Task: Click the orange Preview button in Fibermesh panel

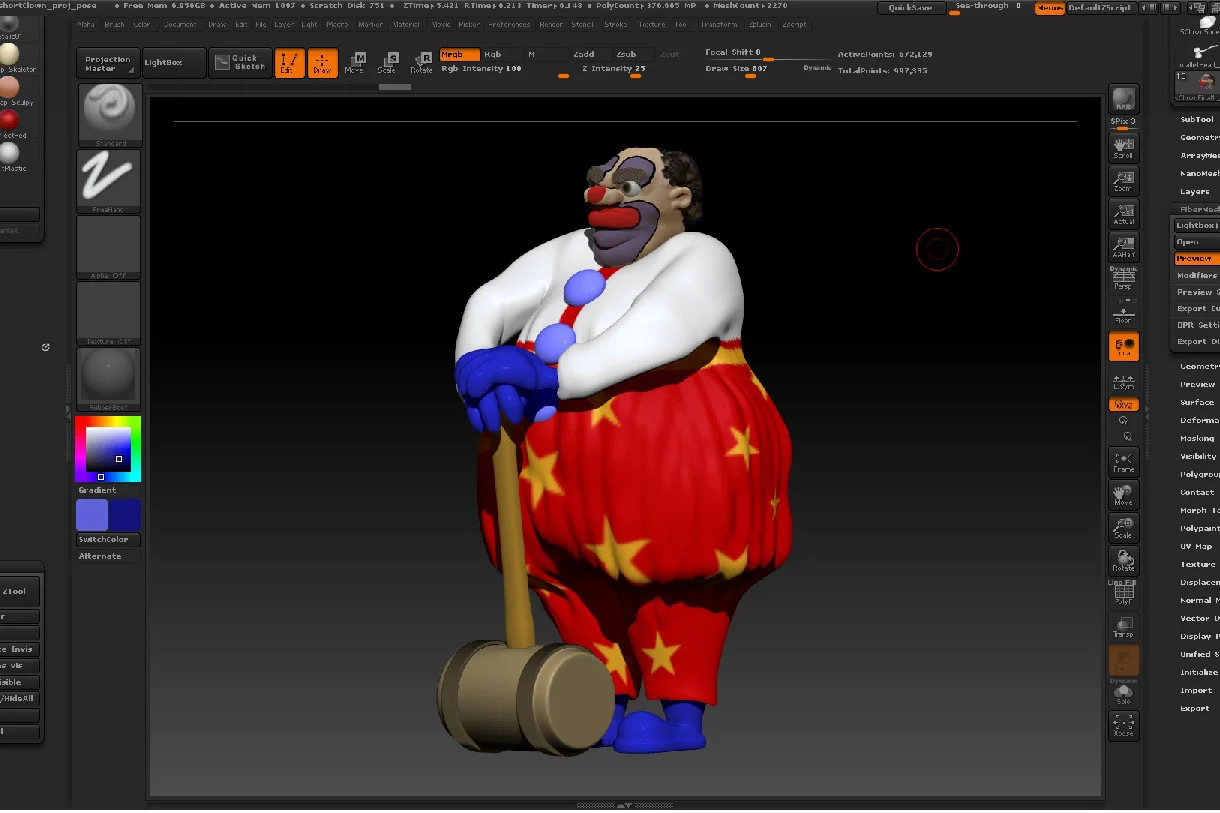Action: (x=1197, y=258)
